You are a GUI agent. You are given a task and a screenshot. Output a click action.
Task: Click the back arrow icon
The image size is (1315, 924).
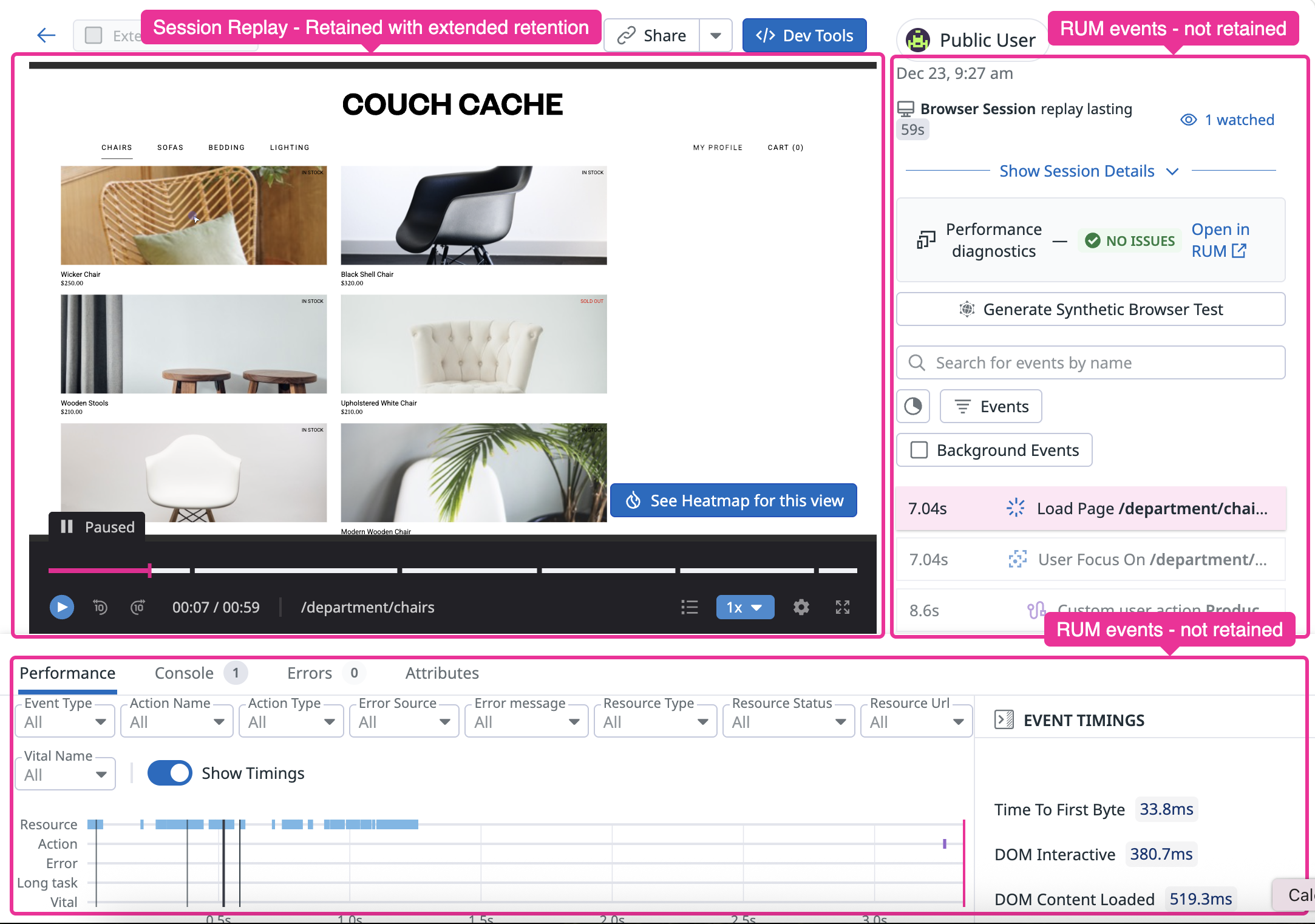coord(46,35)
